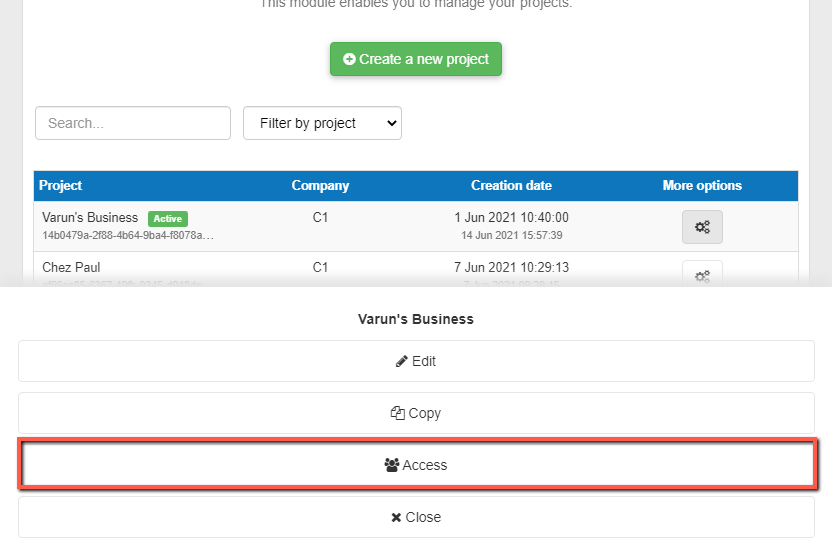Click company C1 in Chez Paul row
The width and height of the screenshot is (832, 558).
320,267
